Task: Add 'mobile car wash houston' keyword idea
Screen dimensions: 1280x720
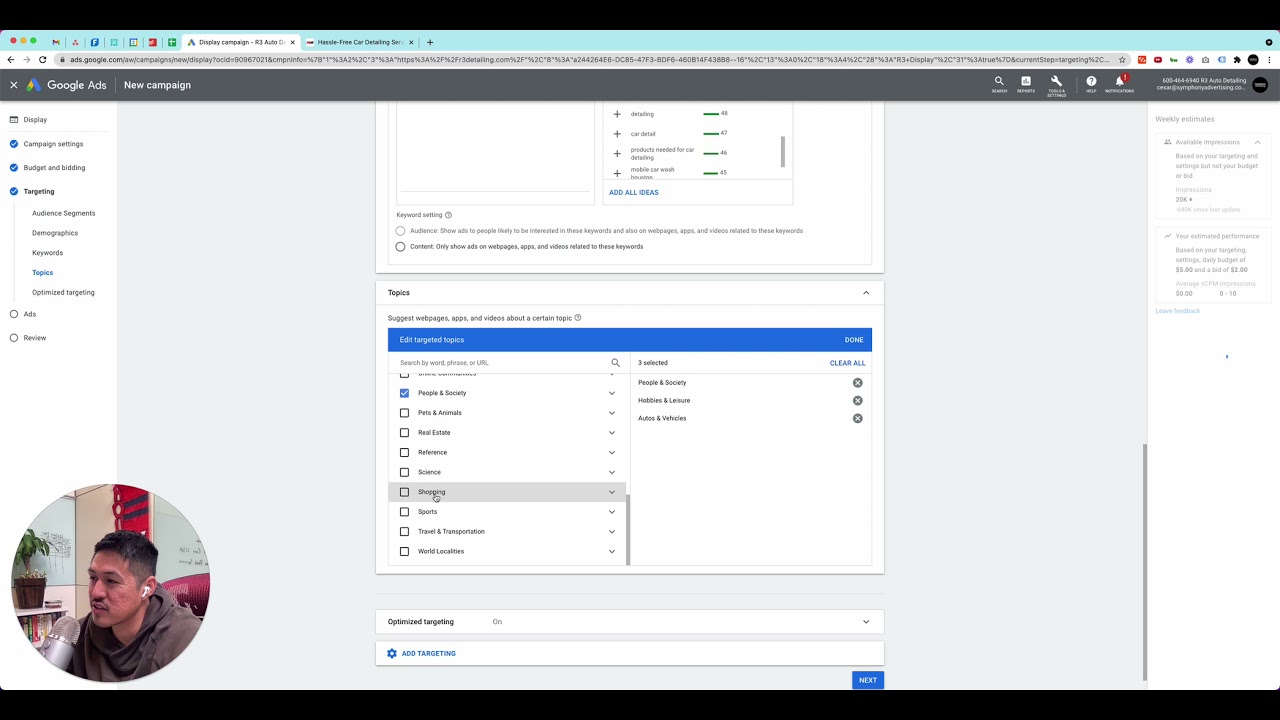Action: 617,174
